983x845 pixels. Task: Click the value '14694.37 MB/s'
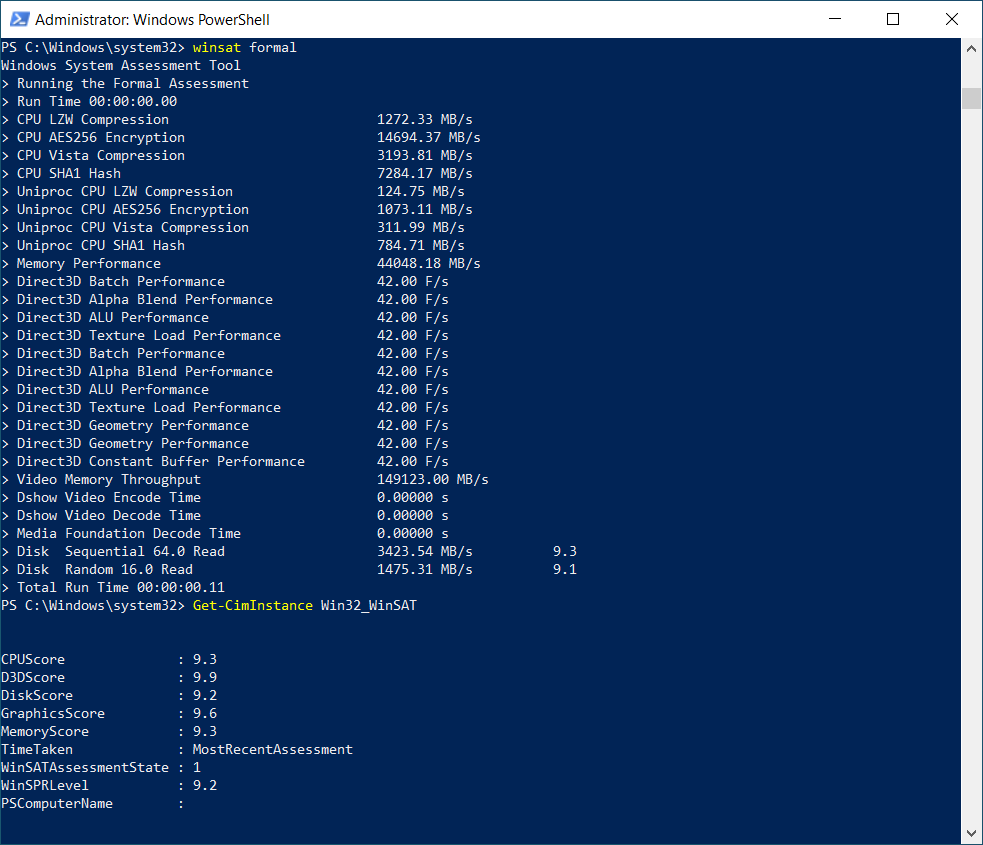coord(428,138)
